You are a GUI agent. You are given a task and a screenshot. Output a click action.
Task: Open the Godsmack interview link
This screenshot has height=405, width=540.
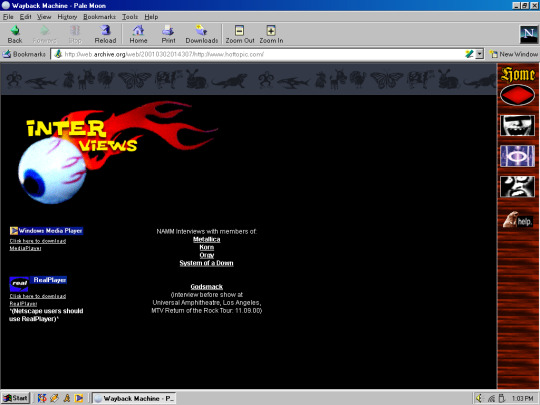click(x=207, y=287)
